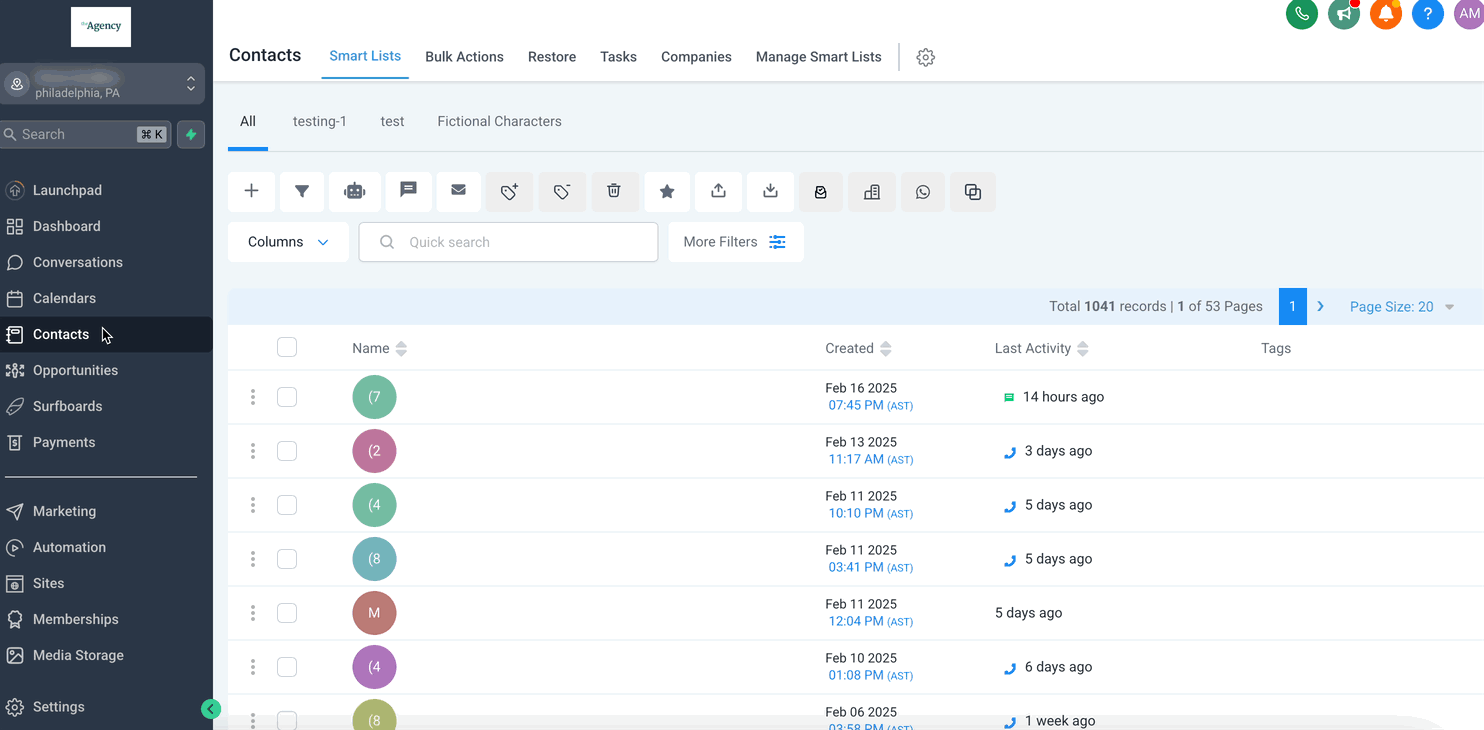Click the trash delete icon in toolbar
The height and width of the screenshot is (730, 1484).
pyautogui.click(x=614, y=192)
